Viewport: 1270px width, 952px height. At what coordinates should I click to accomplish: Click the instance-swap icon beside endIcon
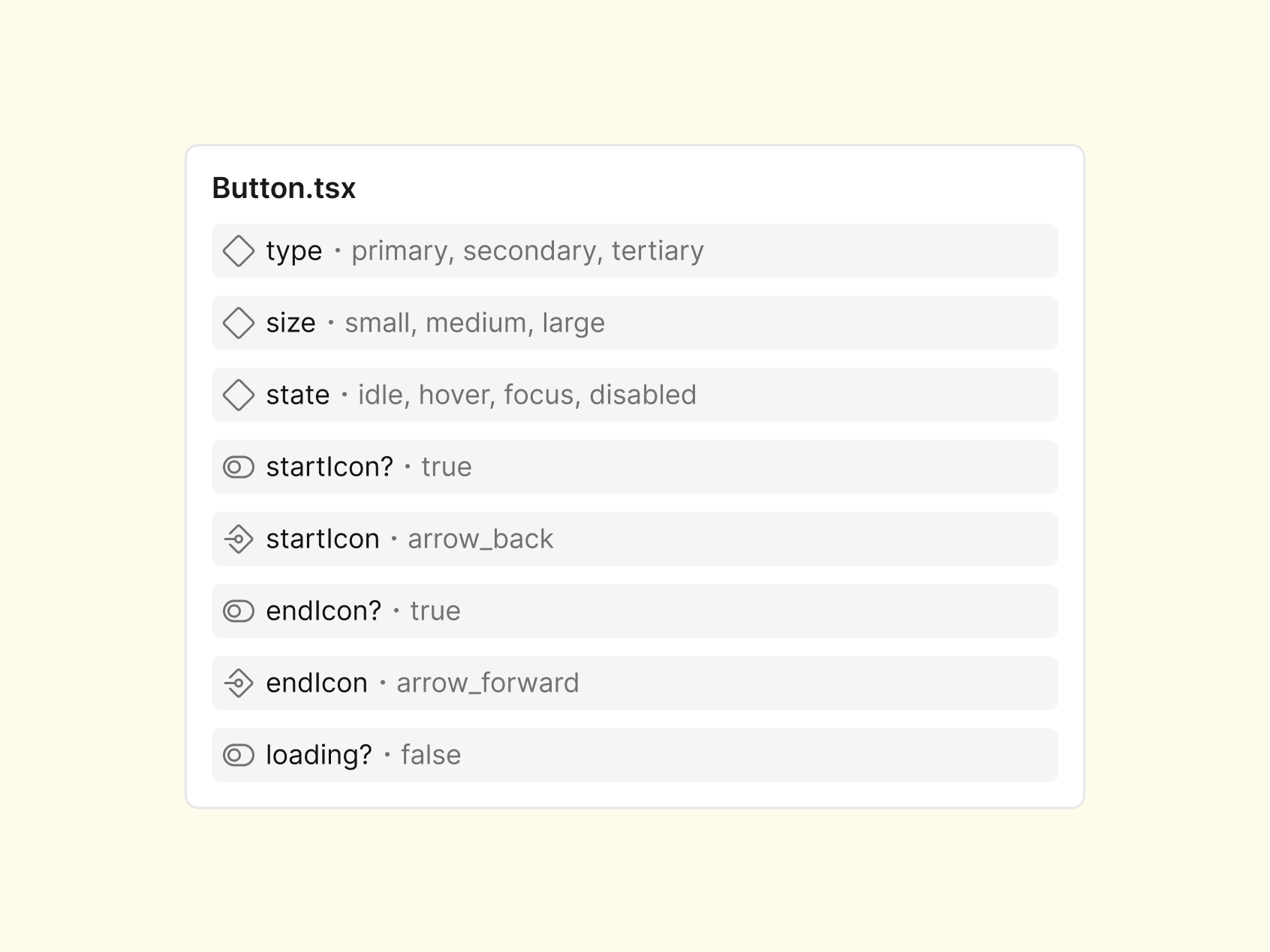(x=237, y=683)
